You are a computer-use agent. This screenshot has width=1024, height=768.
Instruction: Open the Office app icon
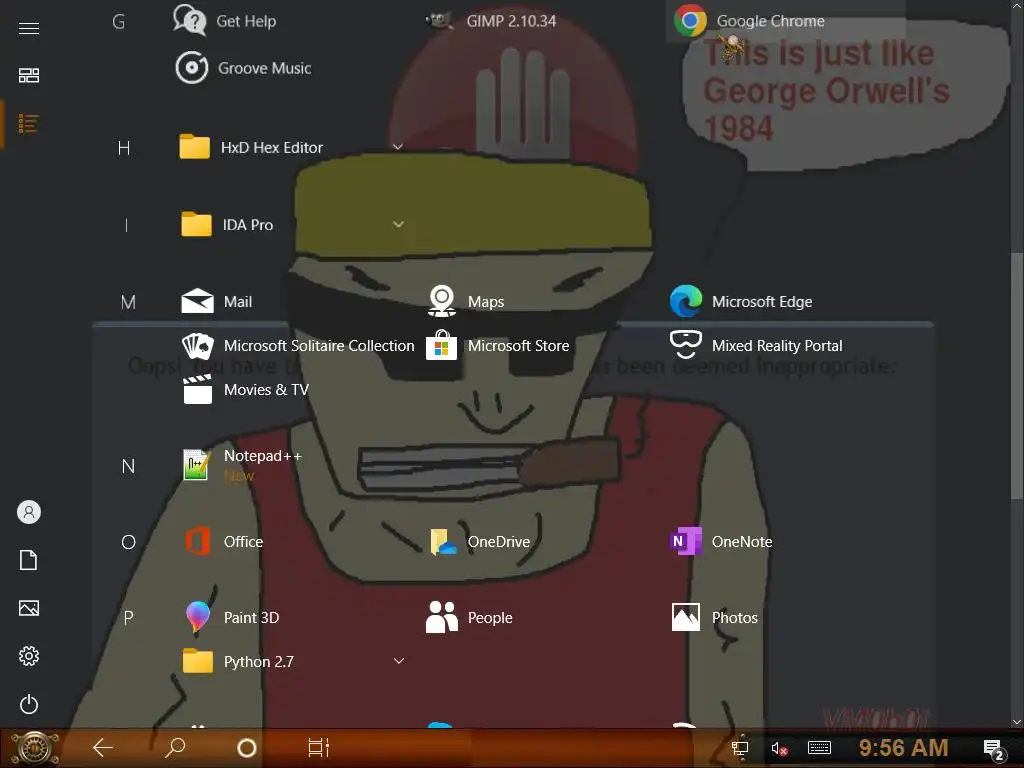coord(197,541)
